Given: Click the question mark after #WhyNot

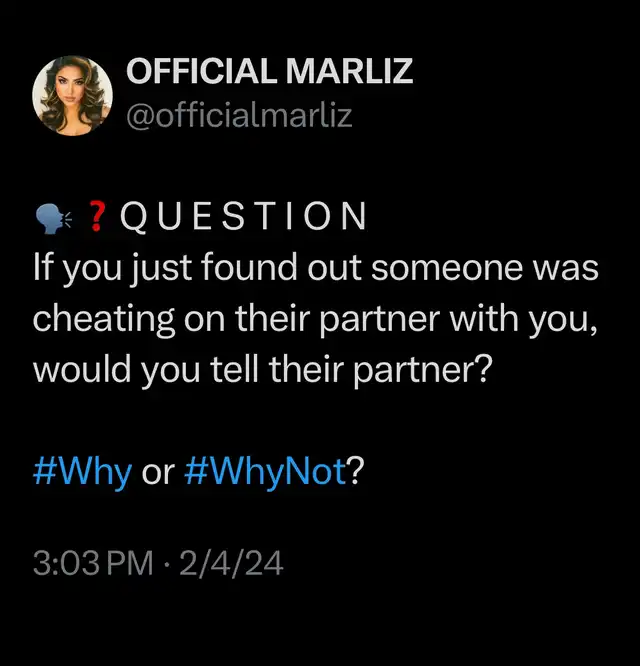Looking at the screenshot, I should pyautogui.click(x=356, y=471).
